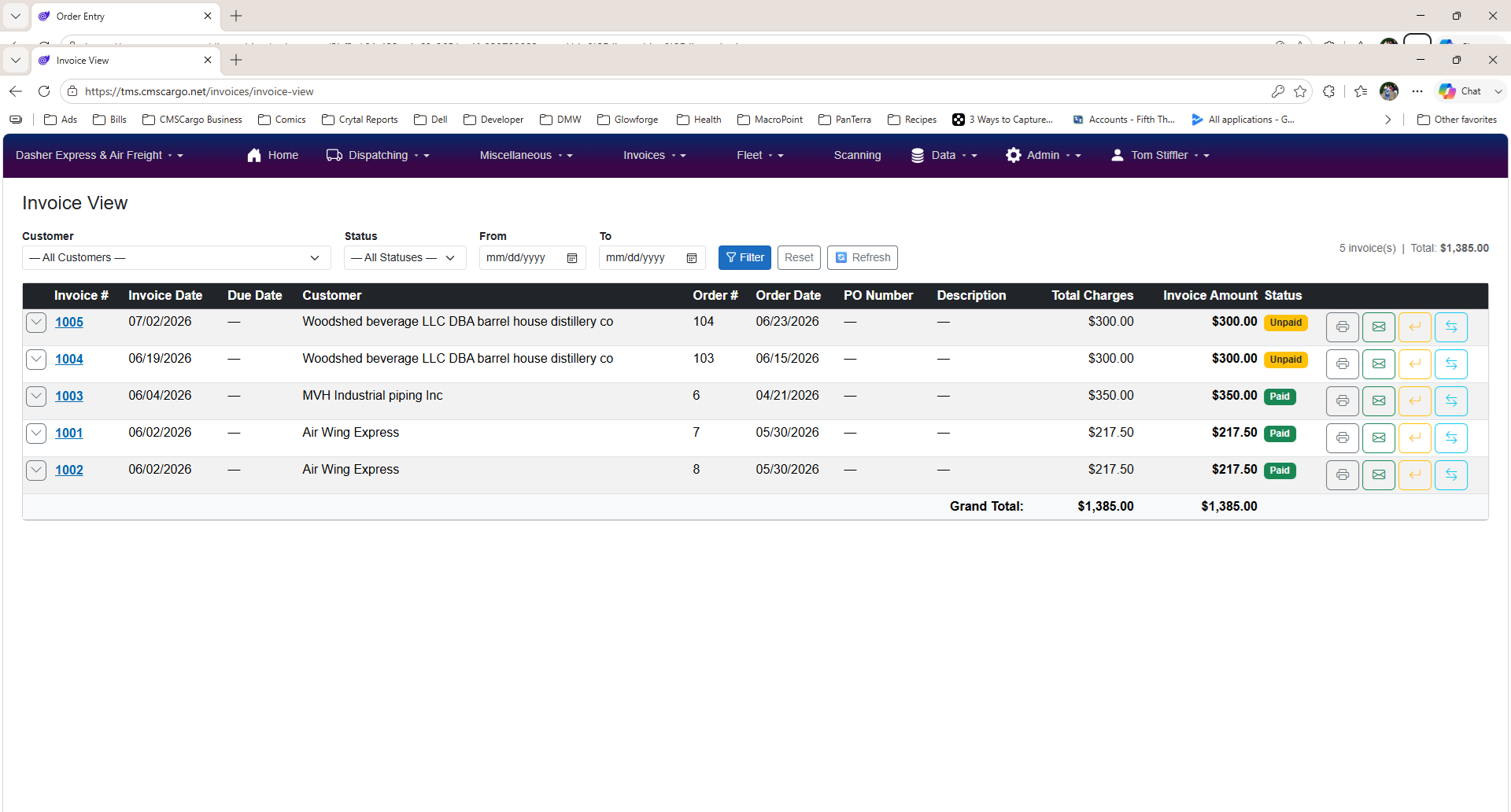1511x812 pixels.
Task: Email invoice 1002
Action: point(1379,474)
